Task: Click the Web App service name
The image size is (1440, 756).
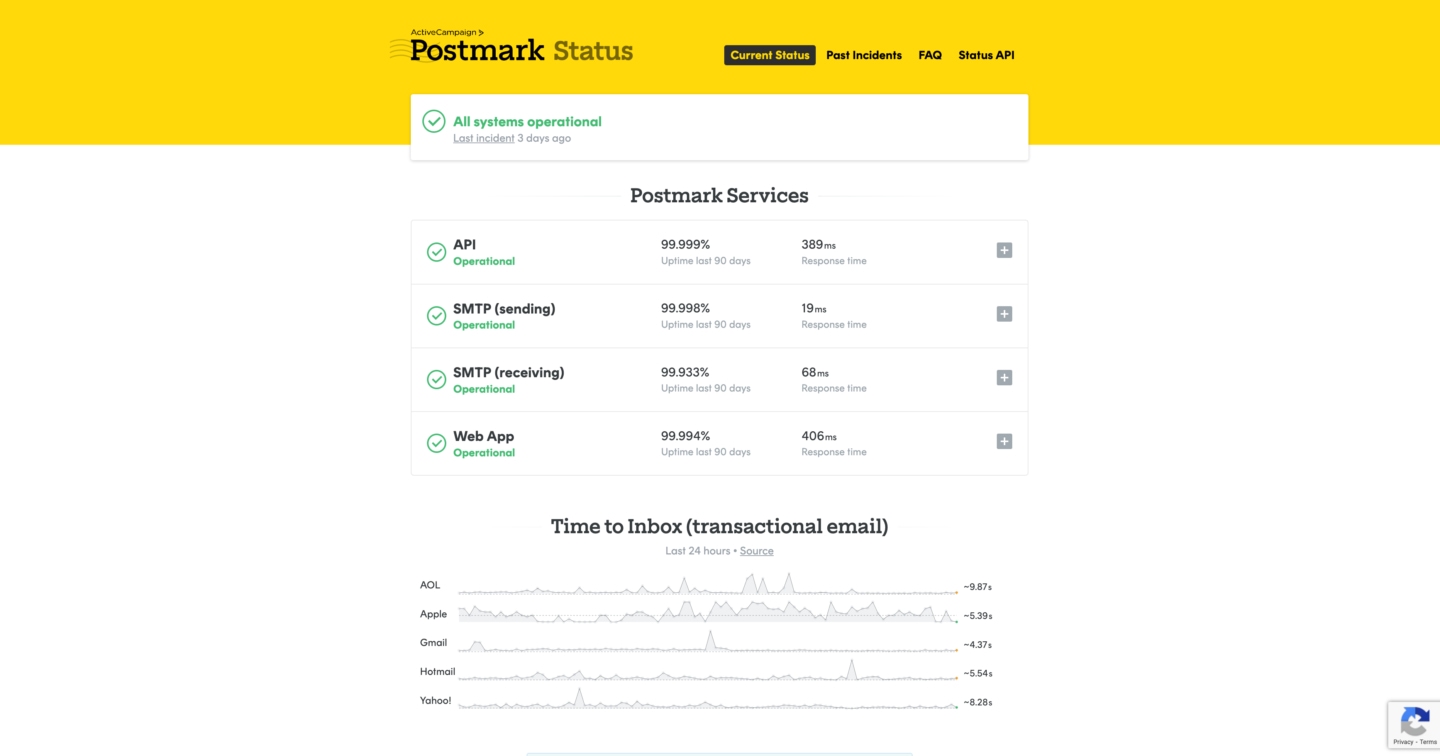Action: 483,436
